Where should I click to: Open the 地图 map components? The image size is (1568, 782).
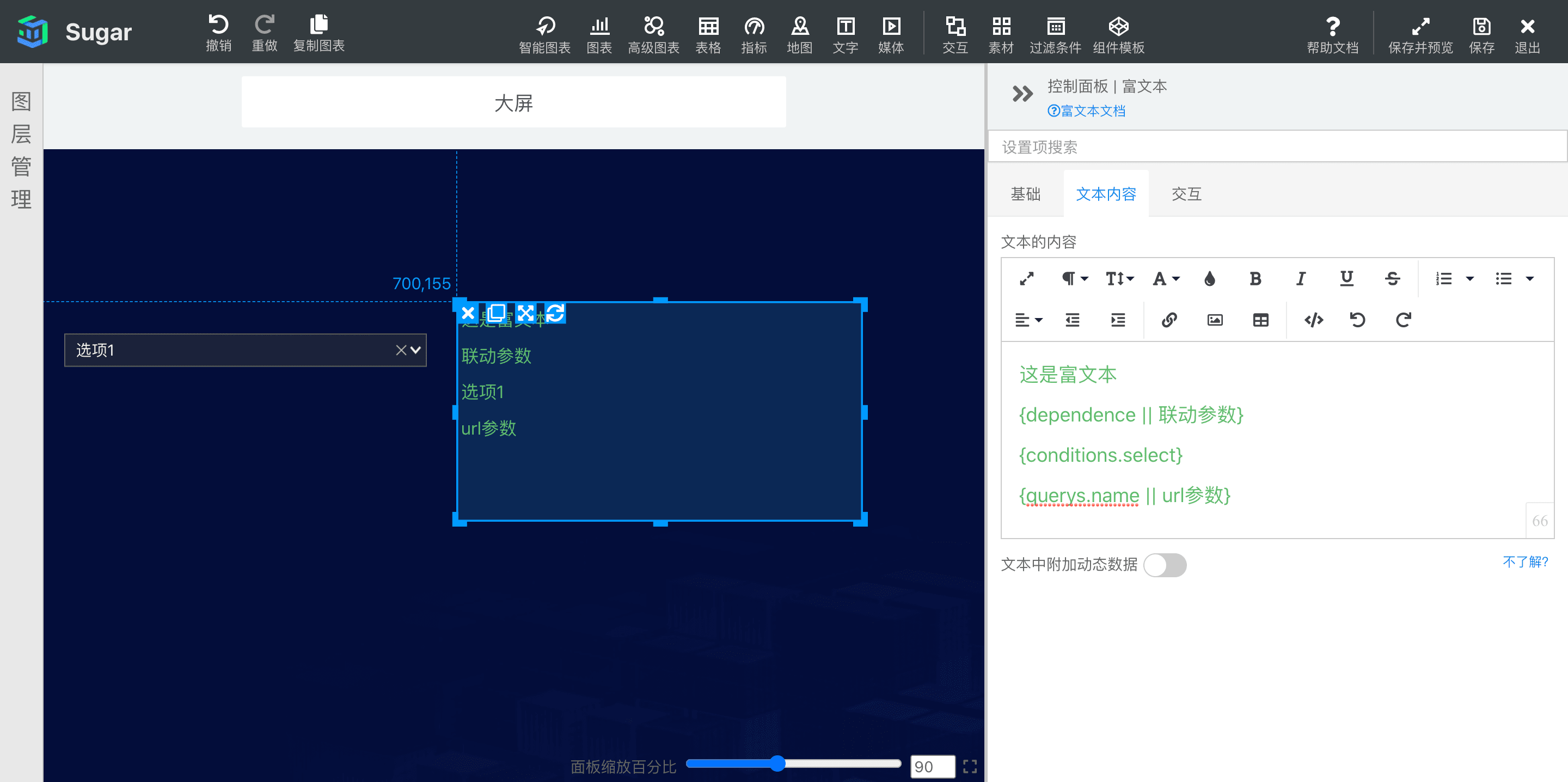point(800,35)
